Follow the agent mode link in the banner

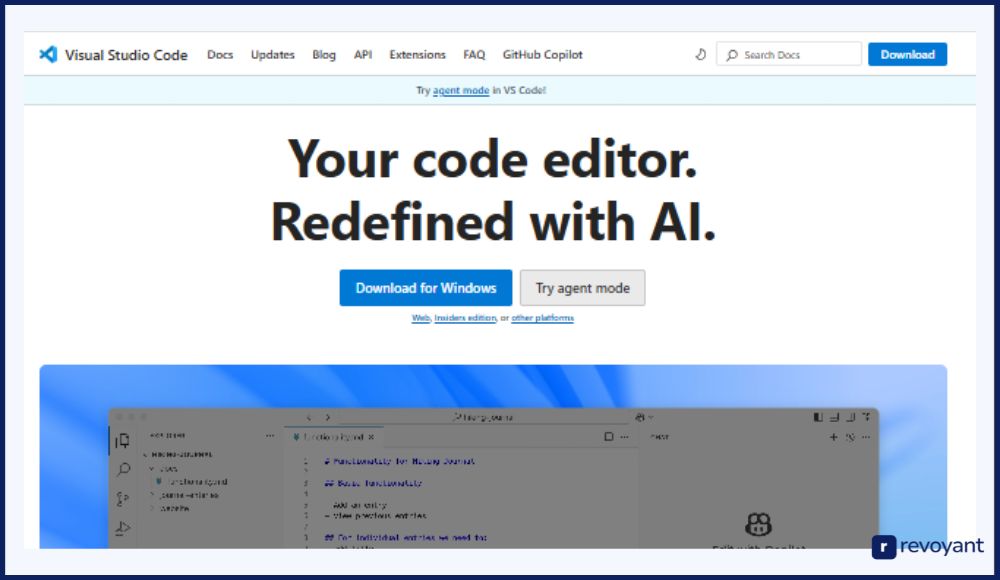461,91
